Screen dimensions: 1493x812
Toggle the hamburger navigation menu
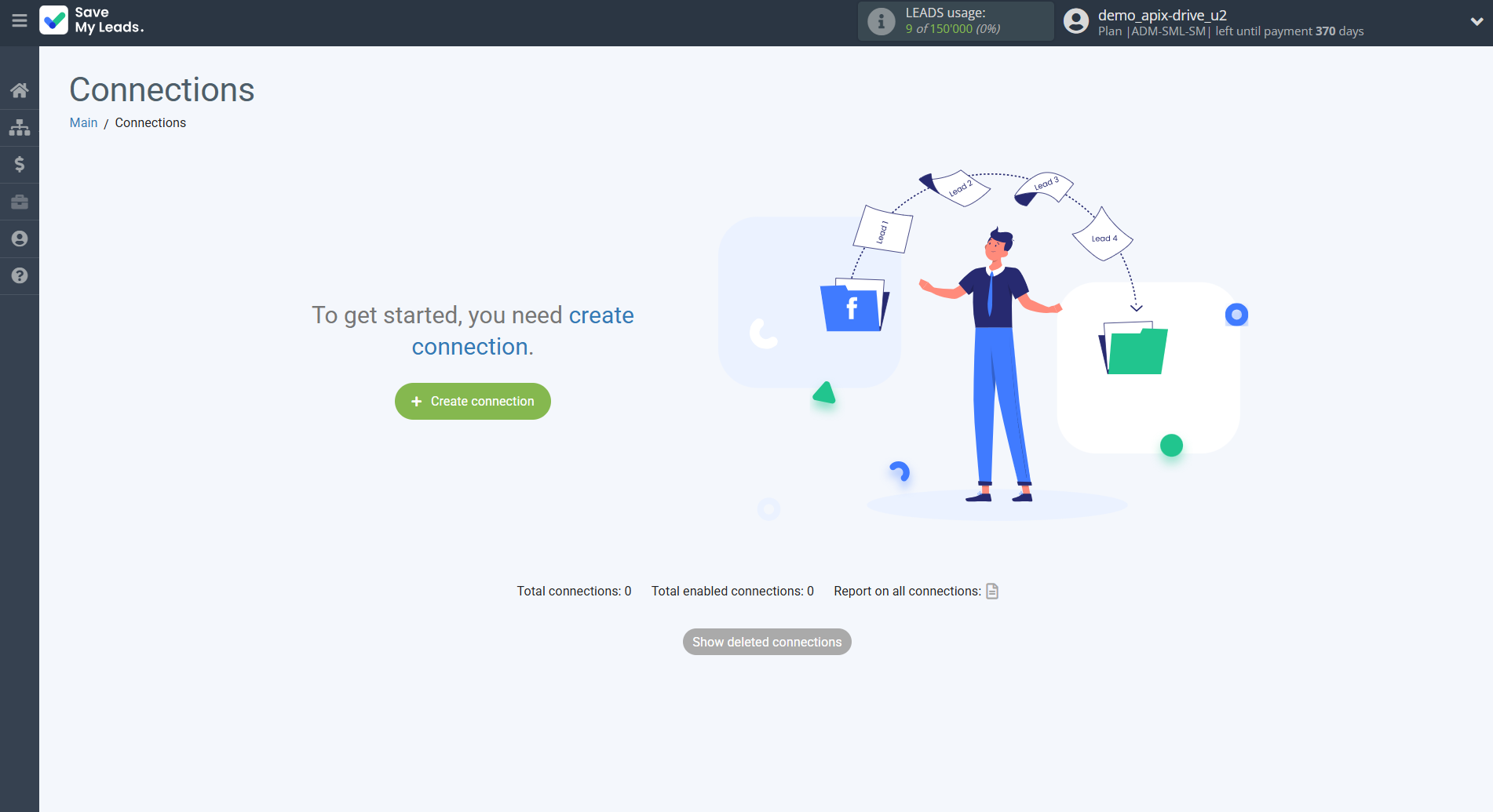[19, 21]
